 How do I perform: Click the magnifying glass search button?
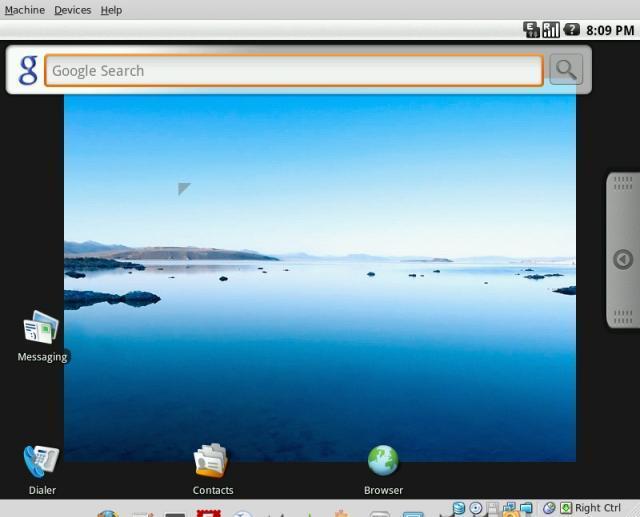(x=566, y=70)
